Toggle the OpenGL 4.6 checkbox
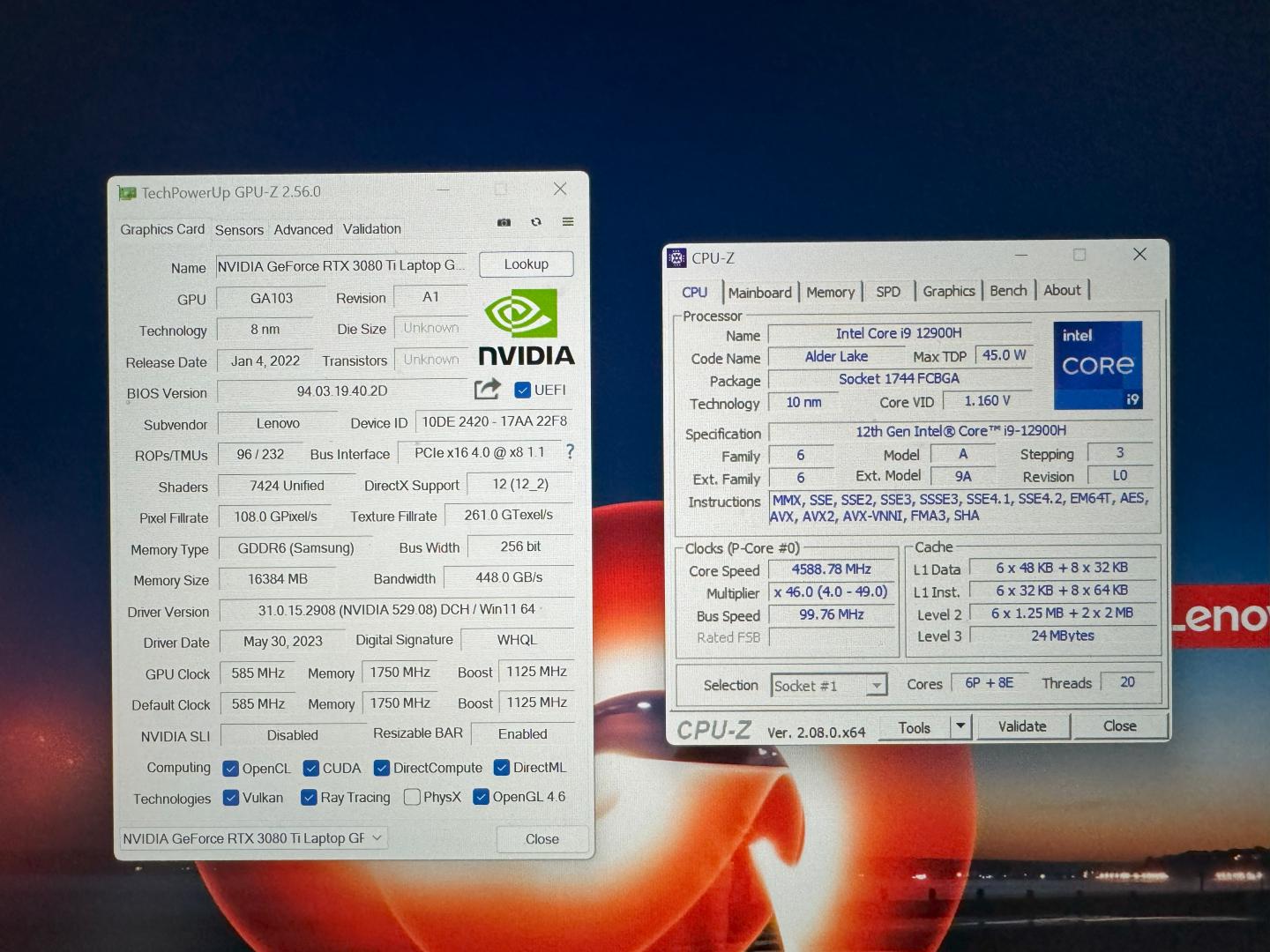This screenshot has height=952, width=1270. 481,796
